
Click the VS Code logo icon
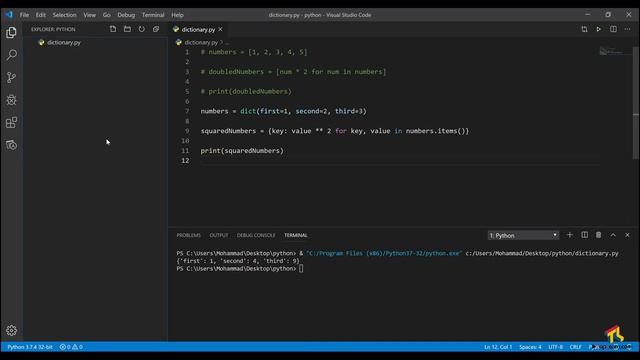click(9, 15)
